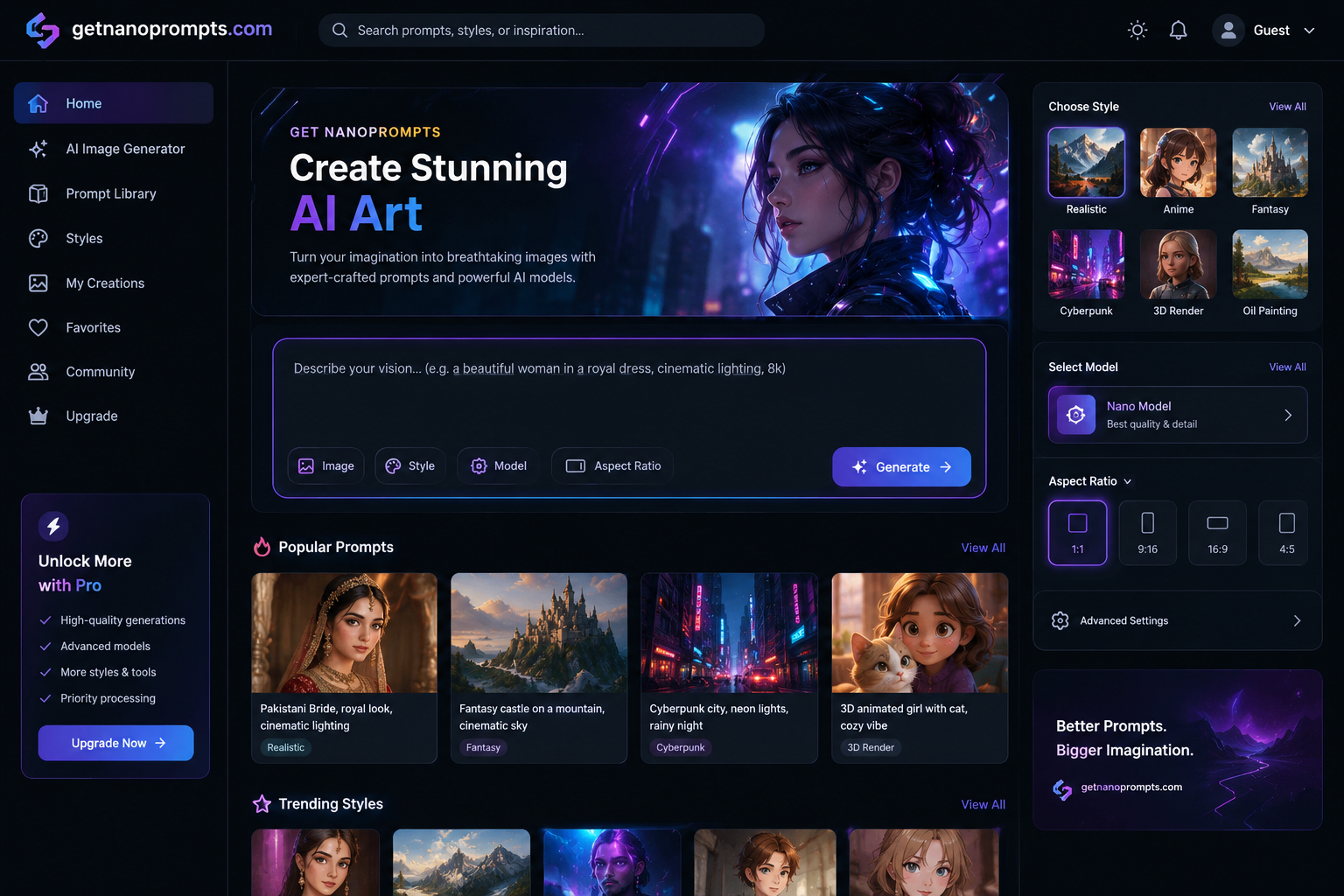The width and height of the screenshot is (1344, 896).
Task: Open the Styles page in the sidebar
Action: click(x=114, y=238)
